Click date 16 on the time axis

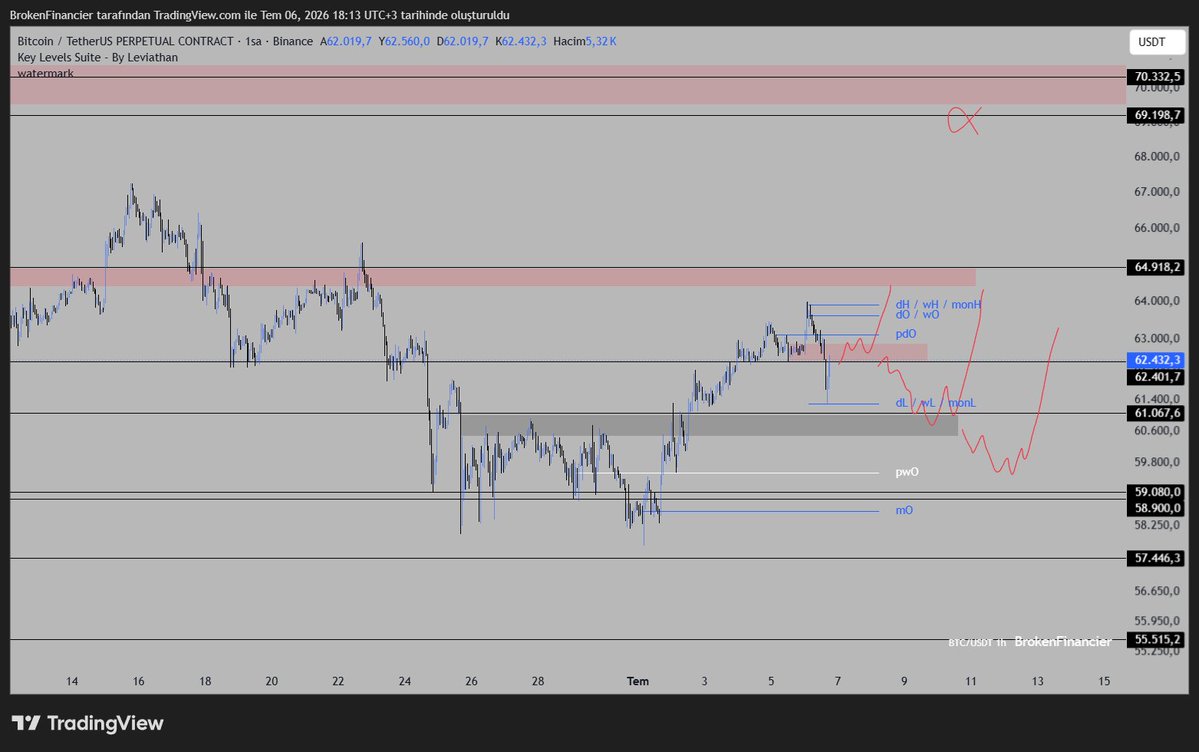click(x=138, y=682)
